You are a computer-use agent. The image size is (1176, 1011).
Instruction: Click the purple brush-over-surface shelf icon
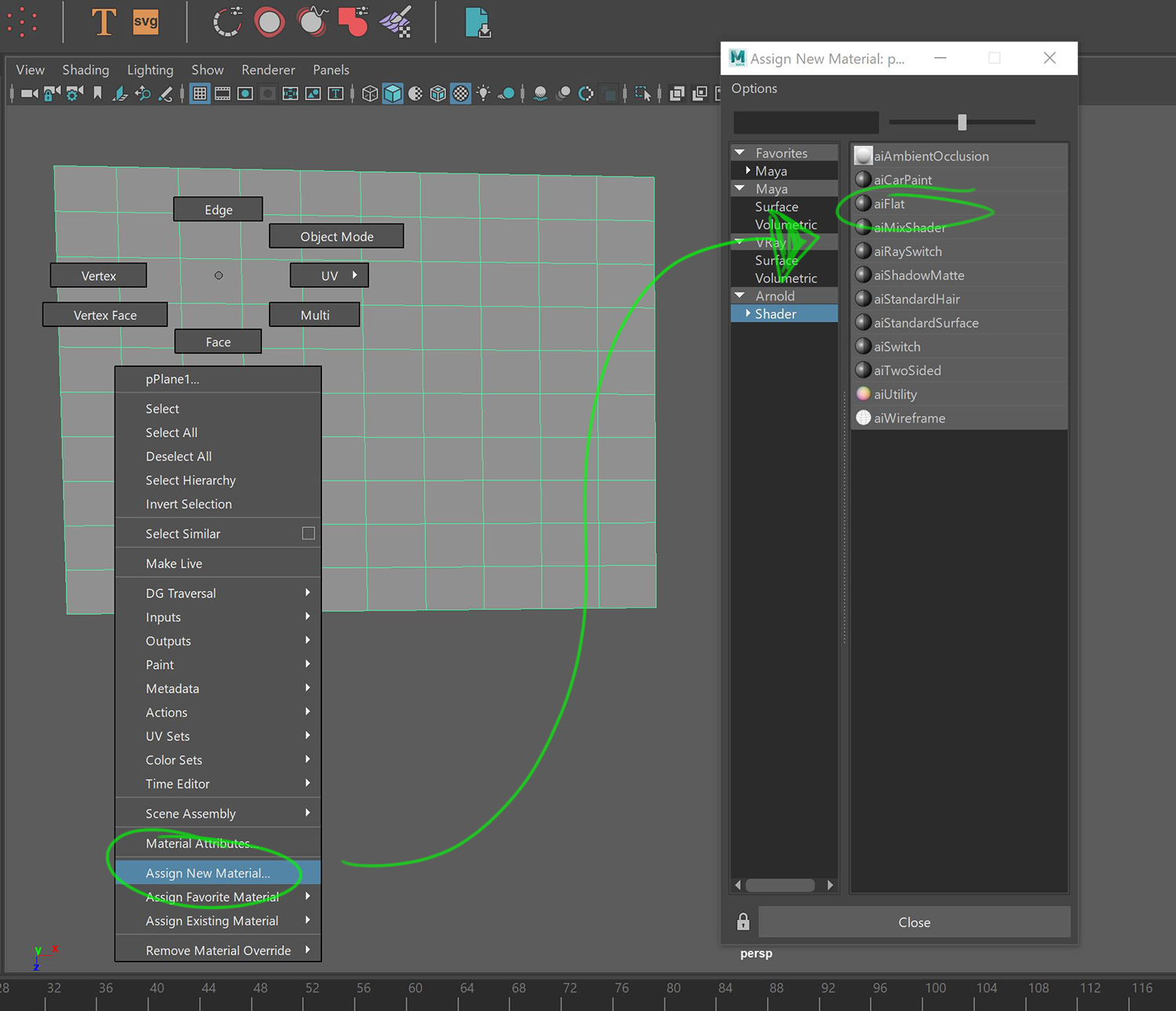tap(396, 22)
